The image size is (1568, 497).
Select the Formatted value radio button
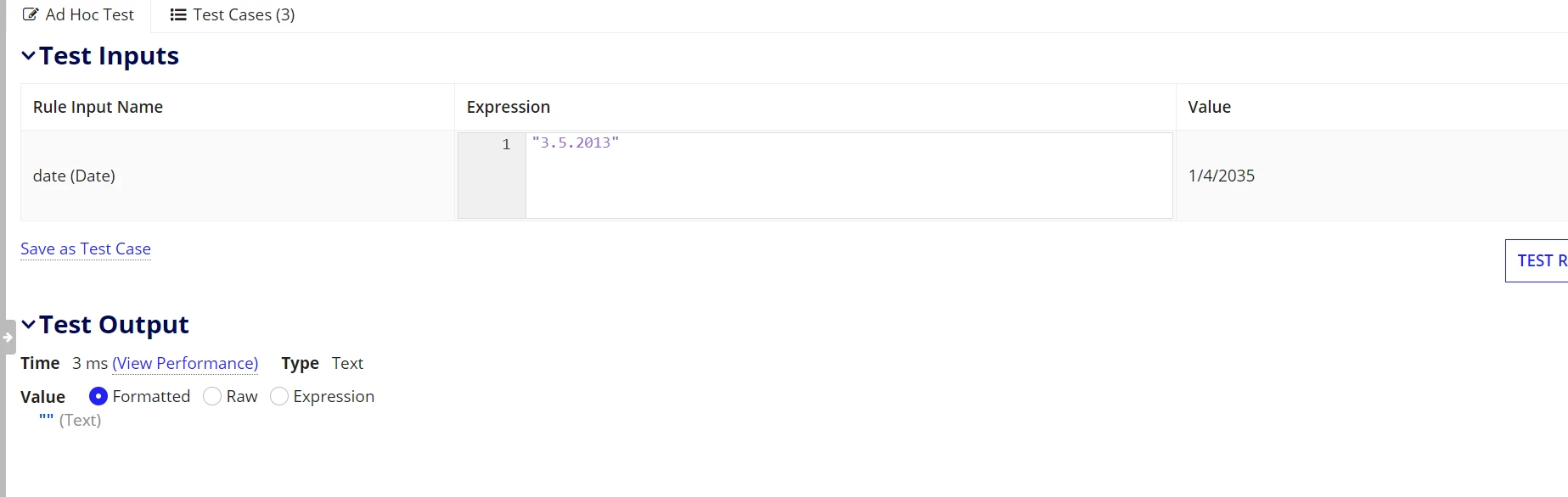[x=98, y=396]
